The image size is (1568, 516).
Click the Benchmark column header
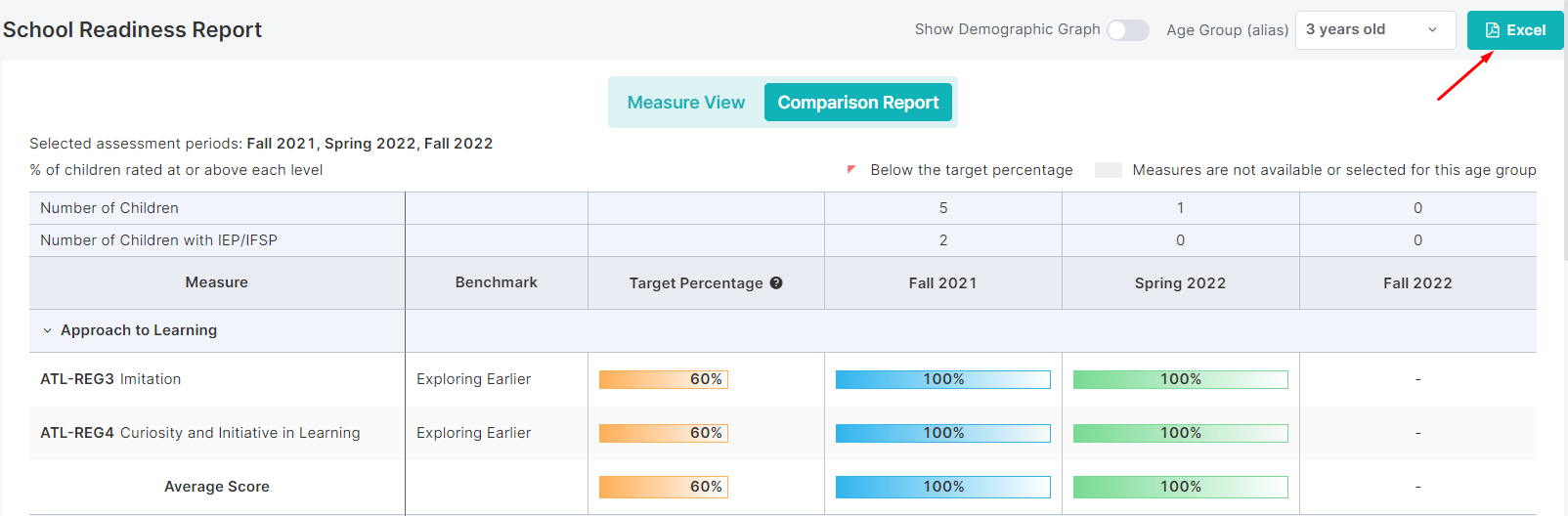pos(496,282)
